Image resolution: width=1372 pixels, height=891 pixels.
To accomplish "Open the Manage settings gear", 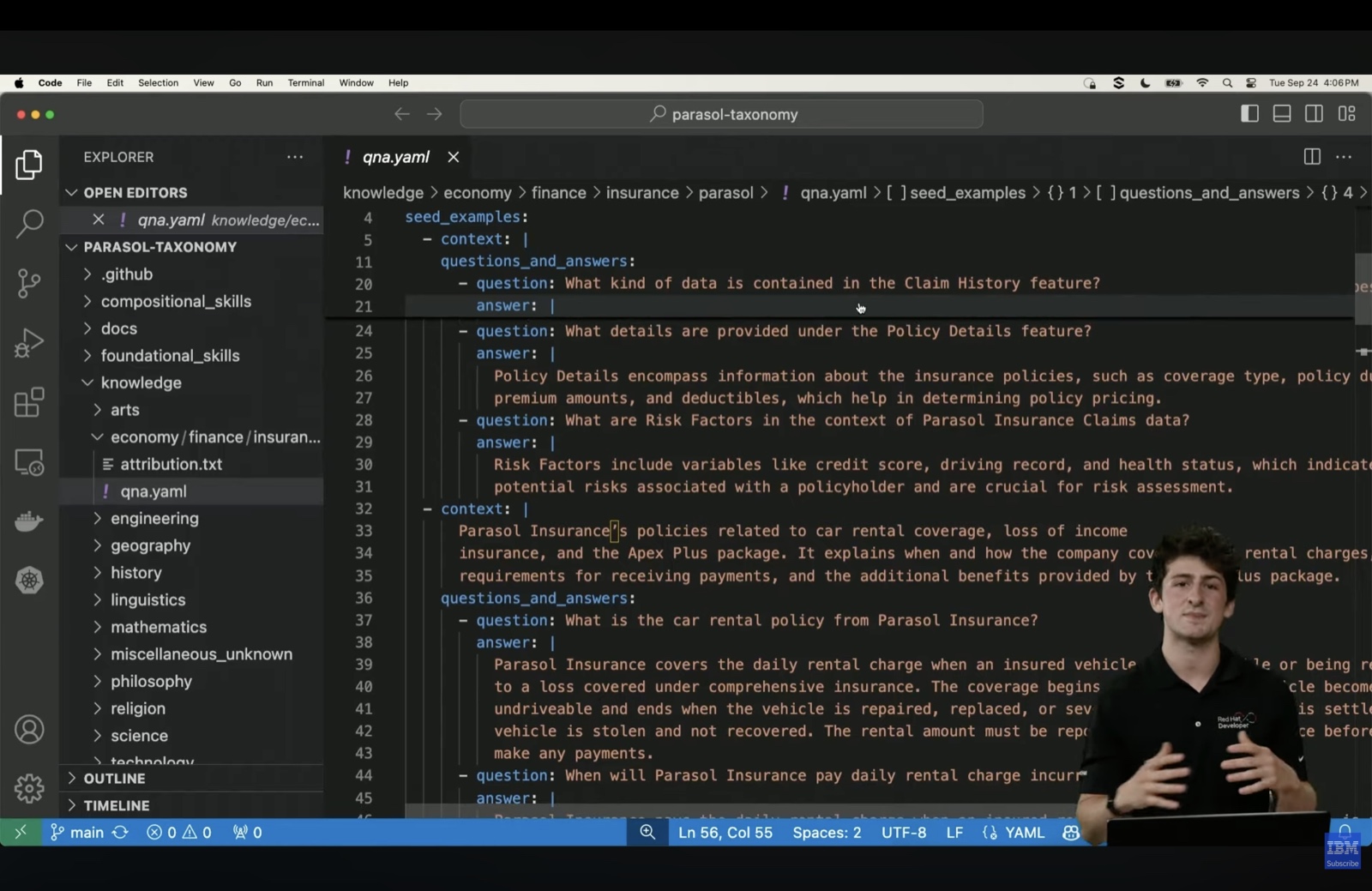I will click(x=29, y=788).
